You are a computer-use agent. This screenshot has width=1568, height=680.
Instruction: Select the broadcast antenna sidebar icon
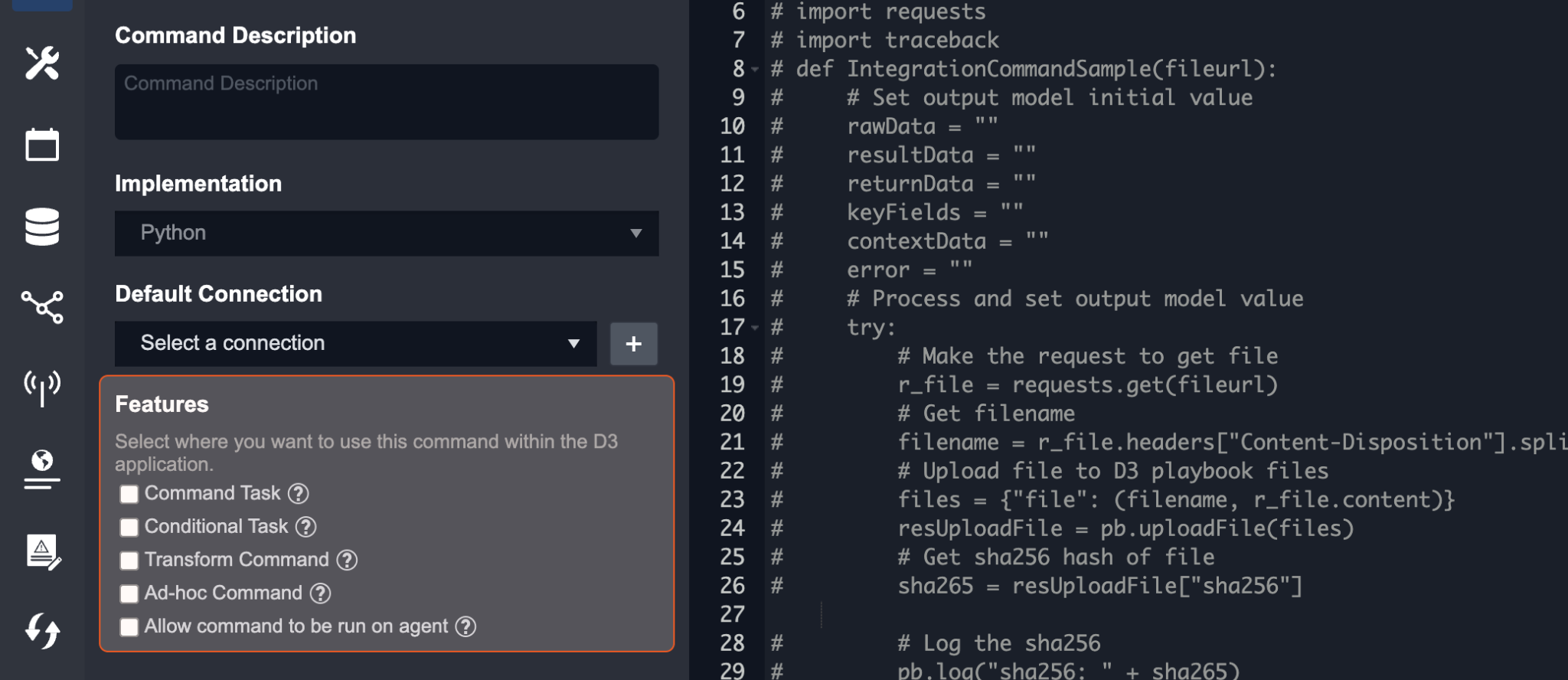[42, 387]
